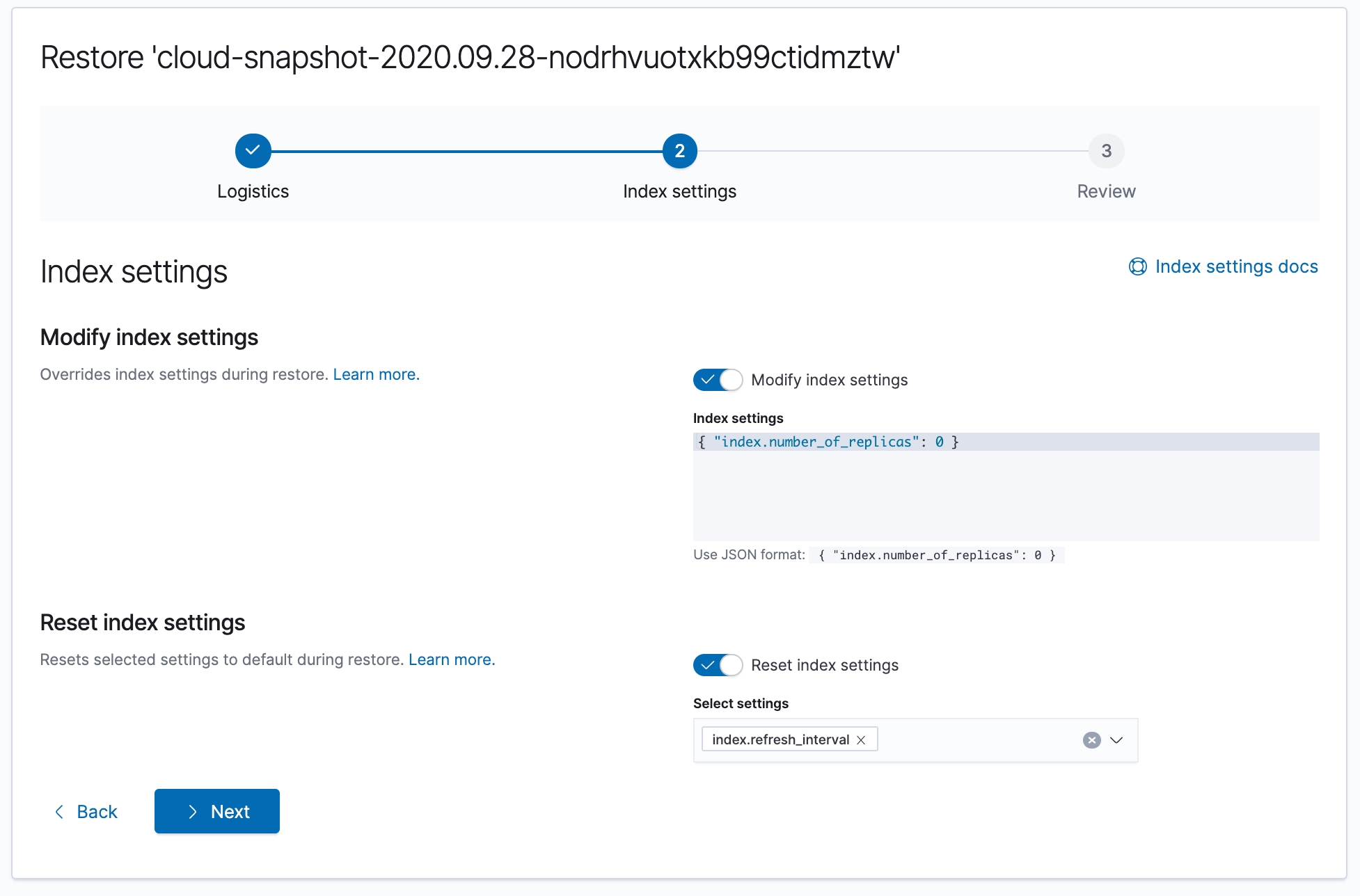Disable the Modify index settings switch

[718, 380]
